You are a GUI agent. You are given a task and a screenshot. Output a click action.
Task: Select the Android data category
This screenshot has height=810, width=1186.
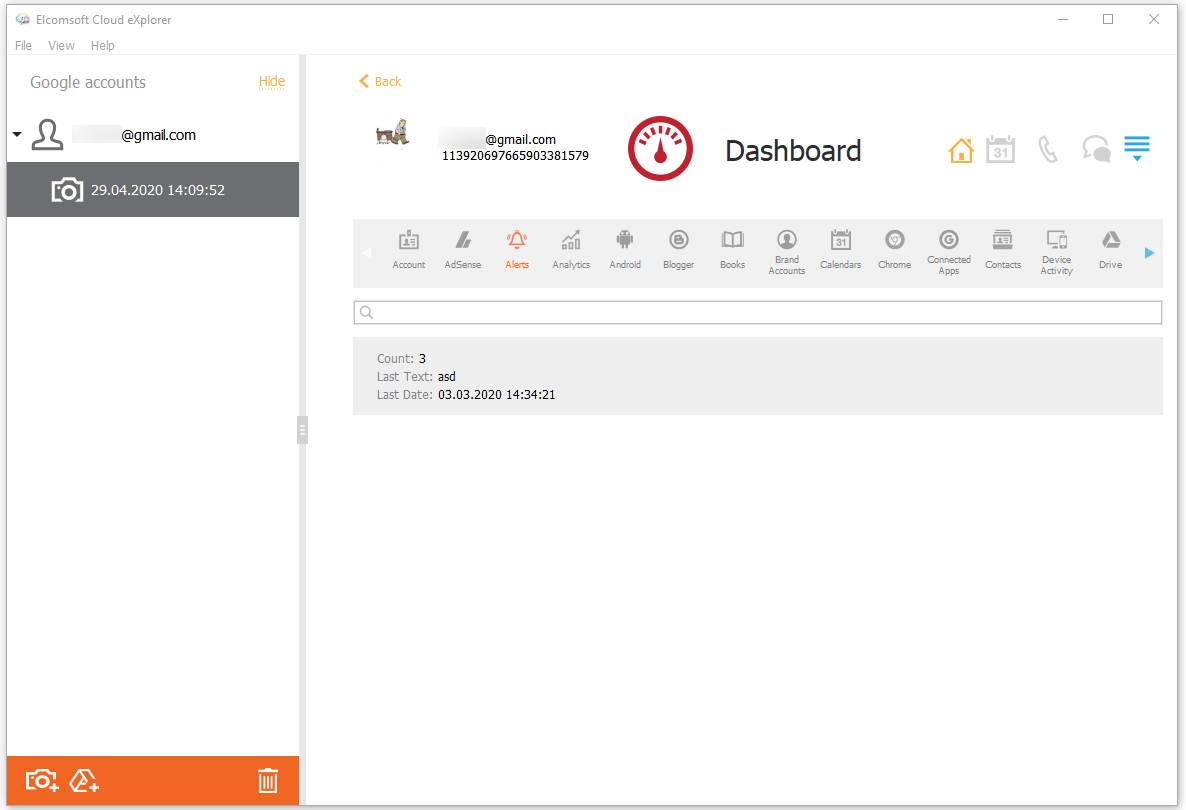625,250
